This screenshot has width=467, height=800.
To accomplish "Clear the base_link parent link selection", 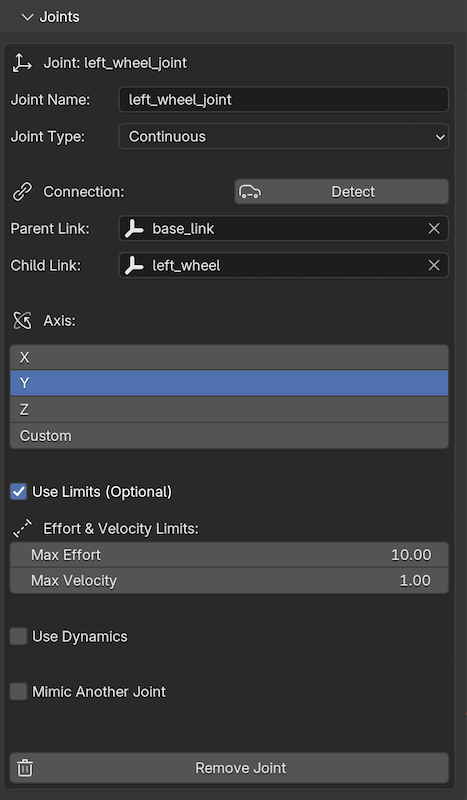I will (434, 229).
